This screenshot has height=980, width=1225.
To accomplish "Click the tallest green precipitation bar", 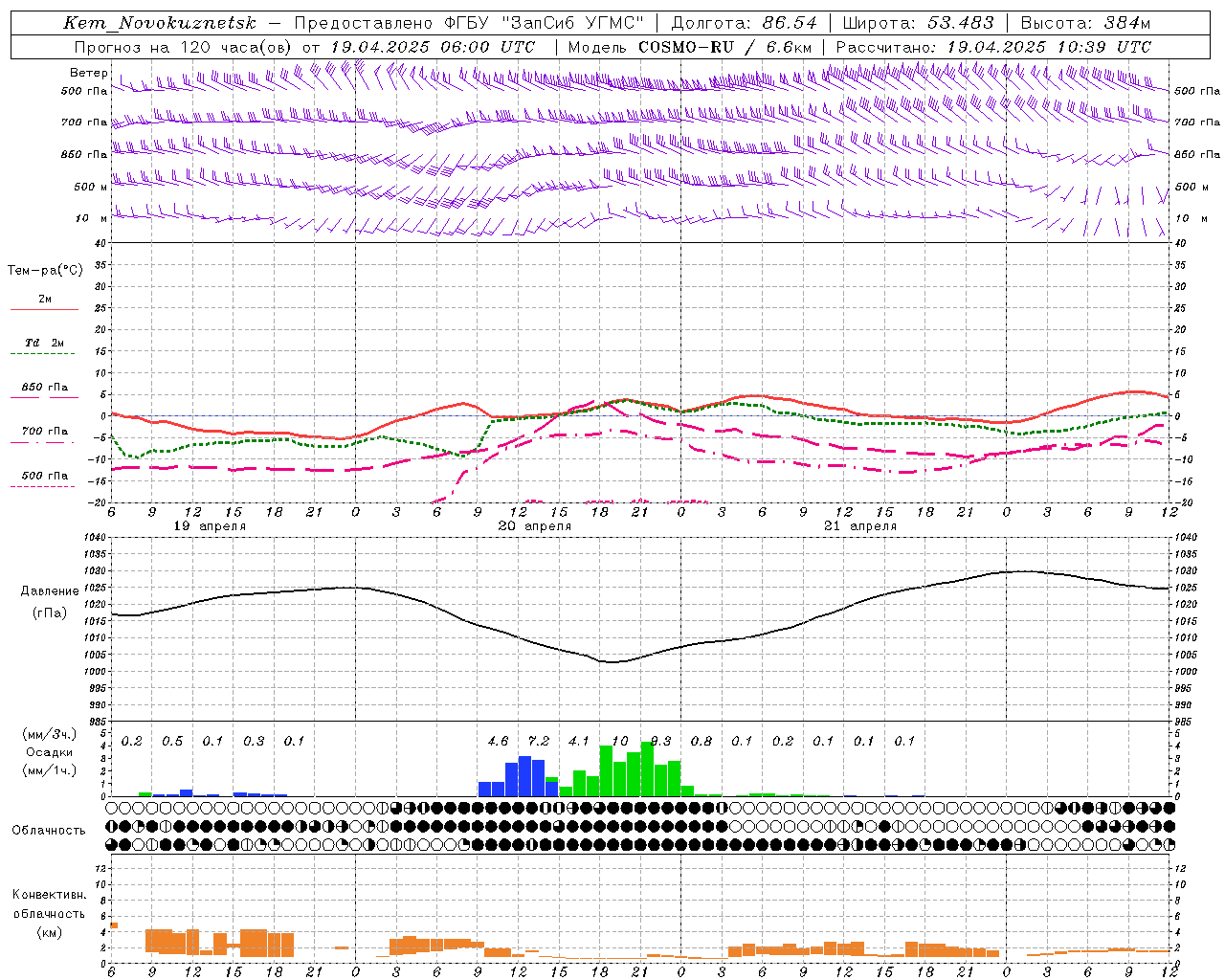I will pyautogui.click(x=647, y=769).
